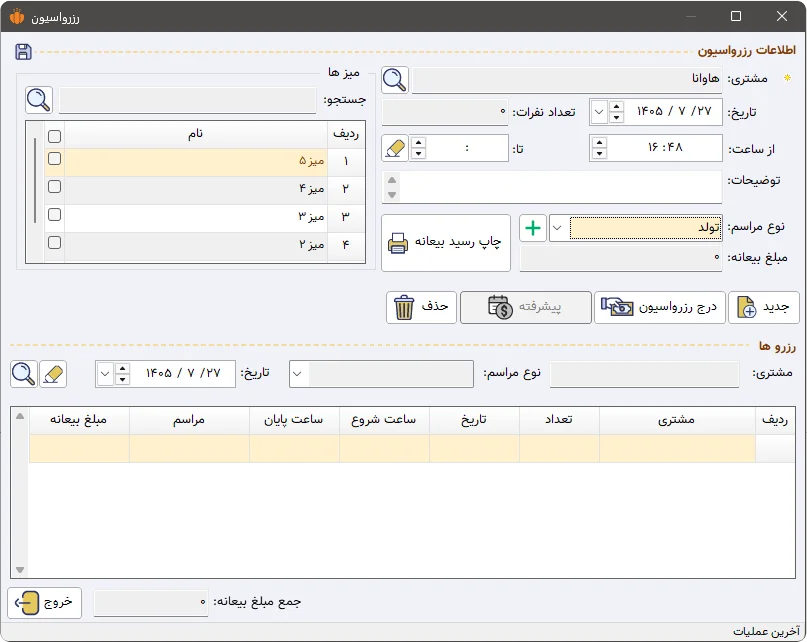Click the تعداد نفرات input field
Viewport: 807px width, 642px height.
pos(445,112)
